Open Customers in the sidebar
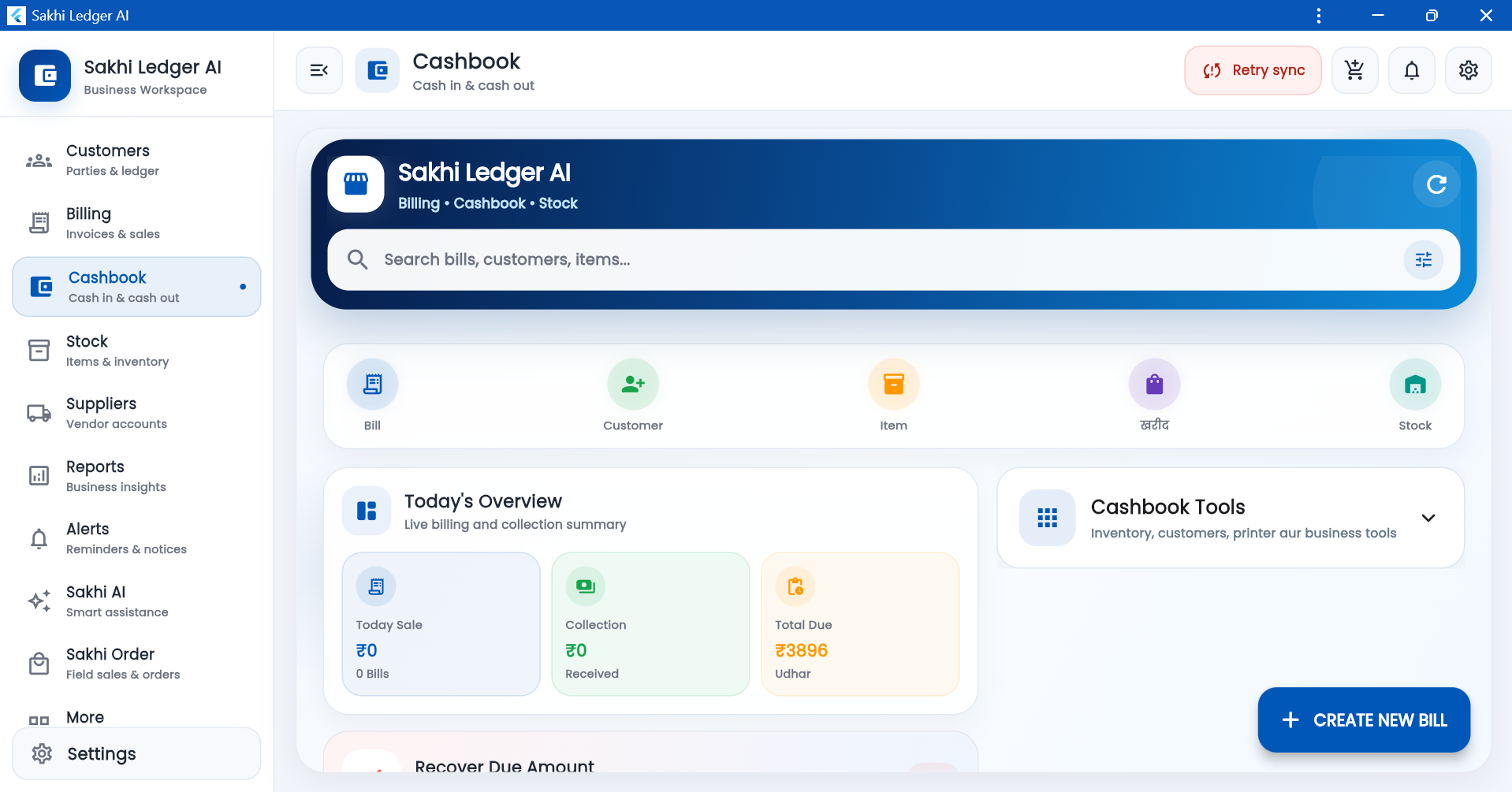1512x792 pixels. tap(136, 160)
